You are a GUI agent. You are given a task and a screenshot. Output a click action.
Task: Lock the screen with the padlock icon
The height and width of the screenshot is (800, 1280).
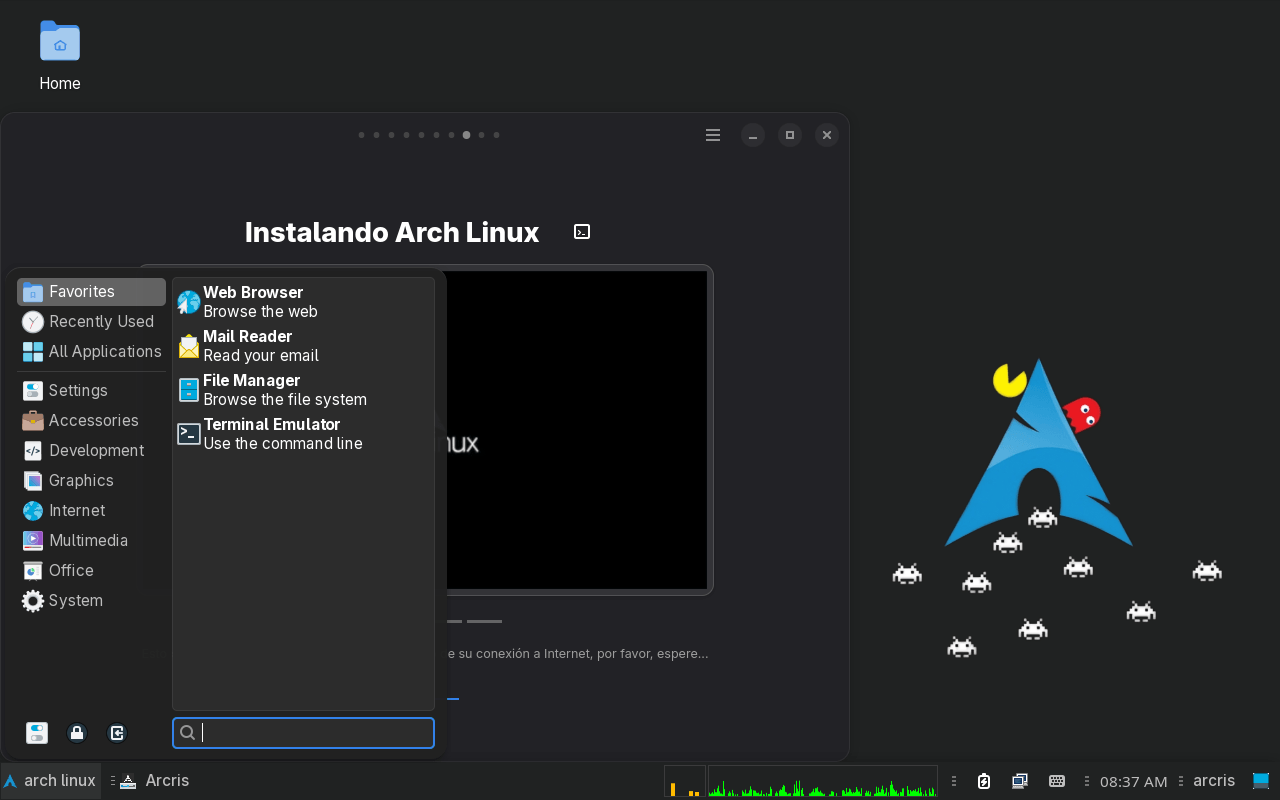point(77,733)
